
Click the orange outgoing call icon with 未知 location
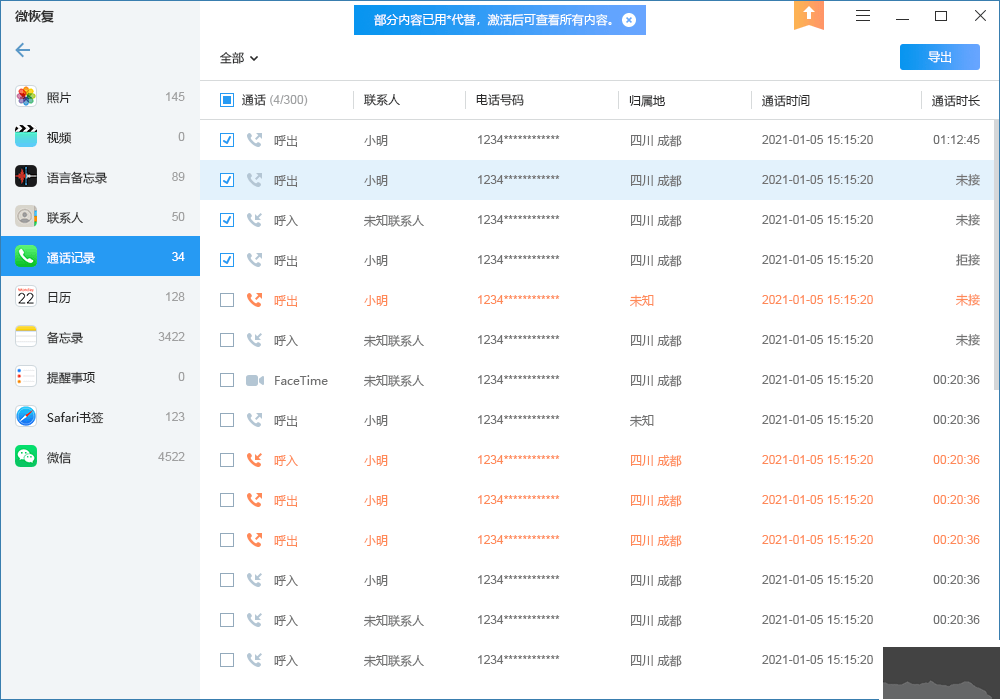(254, 300)
